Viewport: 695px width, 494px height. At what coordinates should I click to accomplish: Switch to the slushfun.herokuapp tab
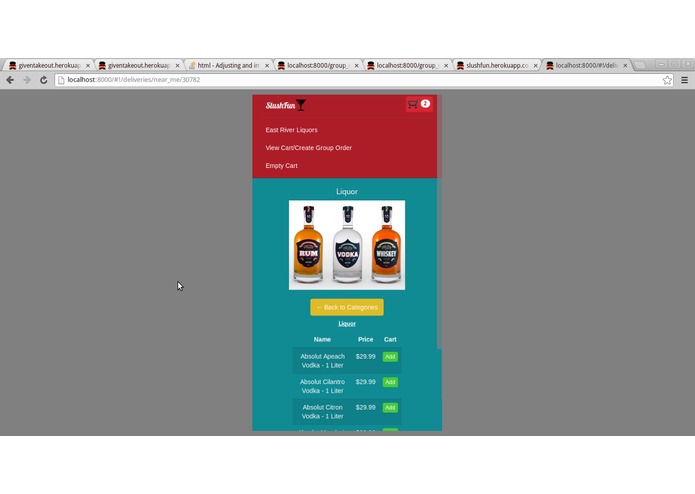click(x=496, y=65)
